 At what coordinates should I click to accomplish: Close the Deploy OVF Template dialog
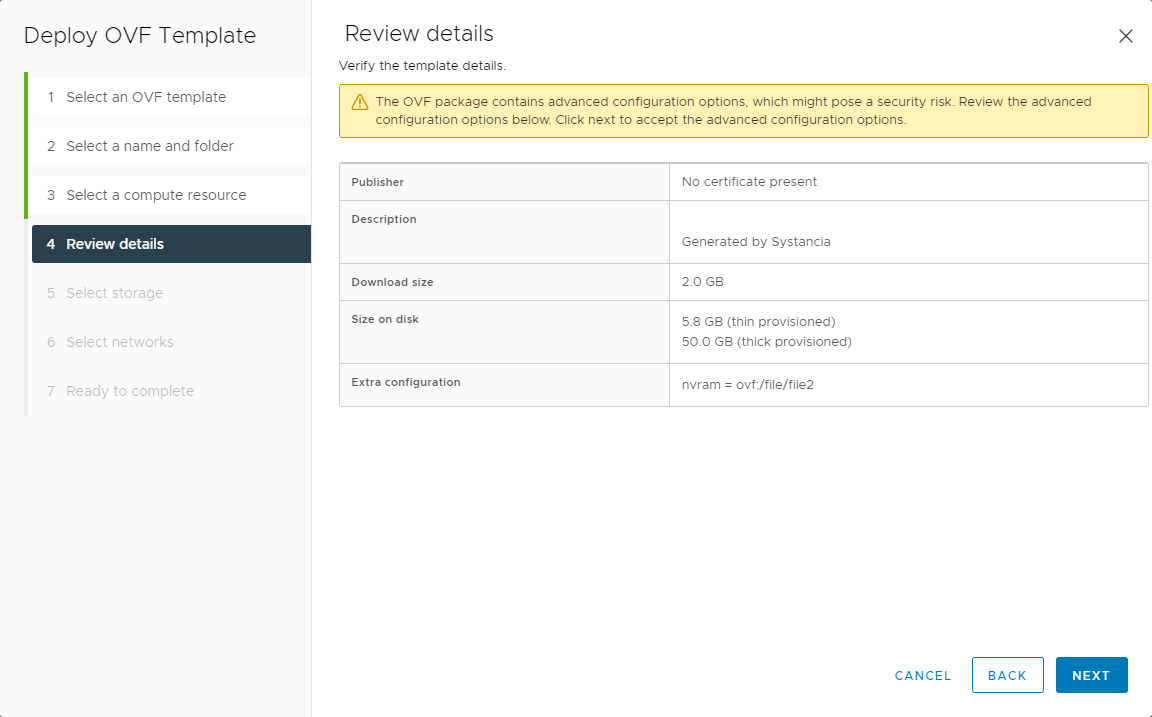(1125, 36)
